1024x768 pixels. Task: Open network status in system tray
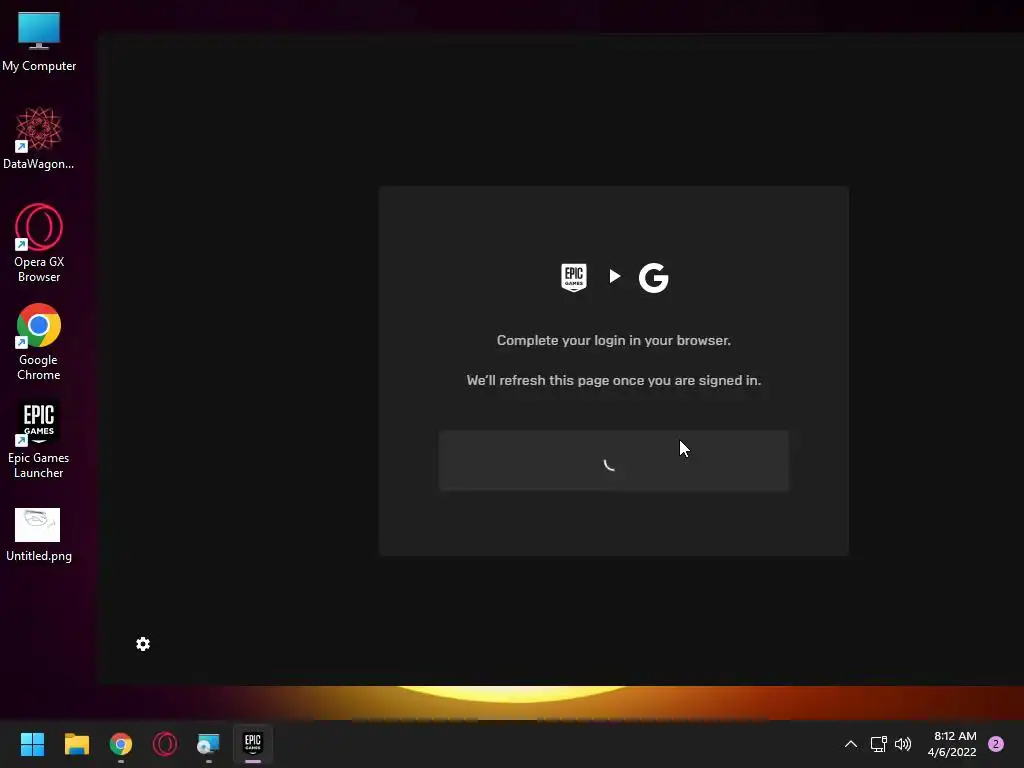click(878, 744)
